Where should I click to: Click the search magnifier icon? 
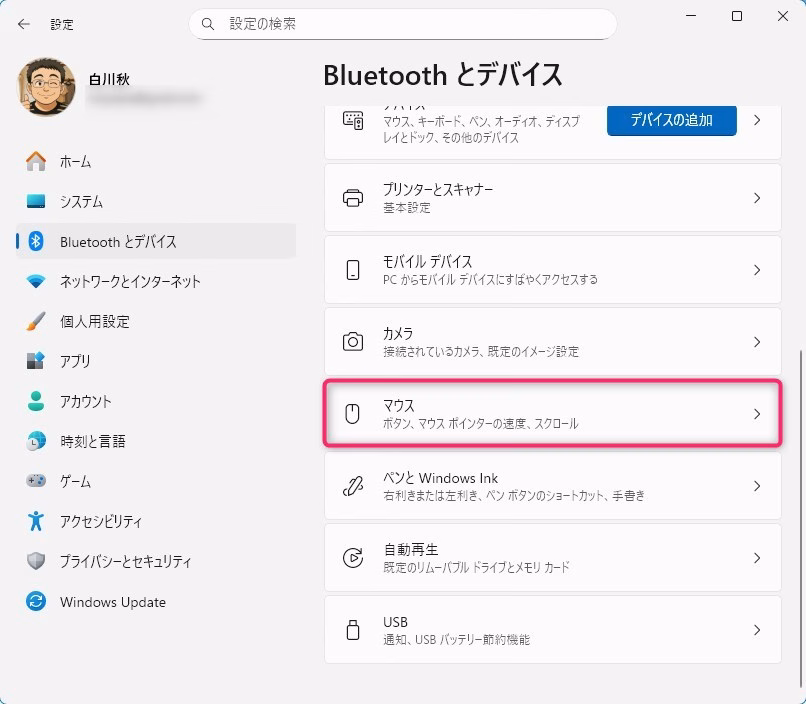point(208,24)
